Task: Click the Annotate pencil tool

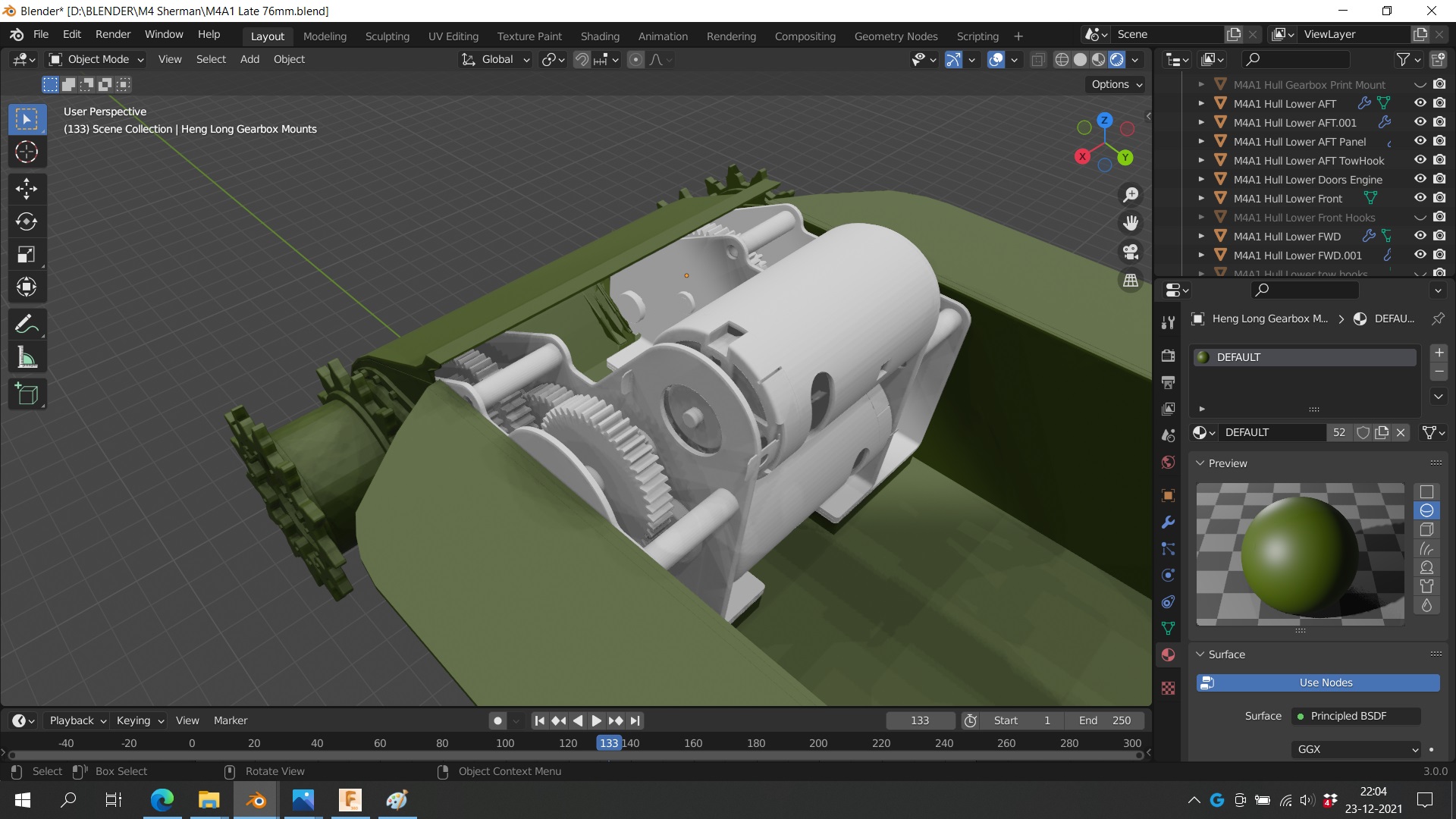Action: point(27,325)
